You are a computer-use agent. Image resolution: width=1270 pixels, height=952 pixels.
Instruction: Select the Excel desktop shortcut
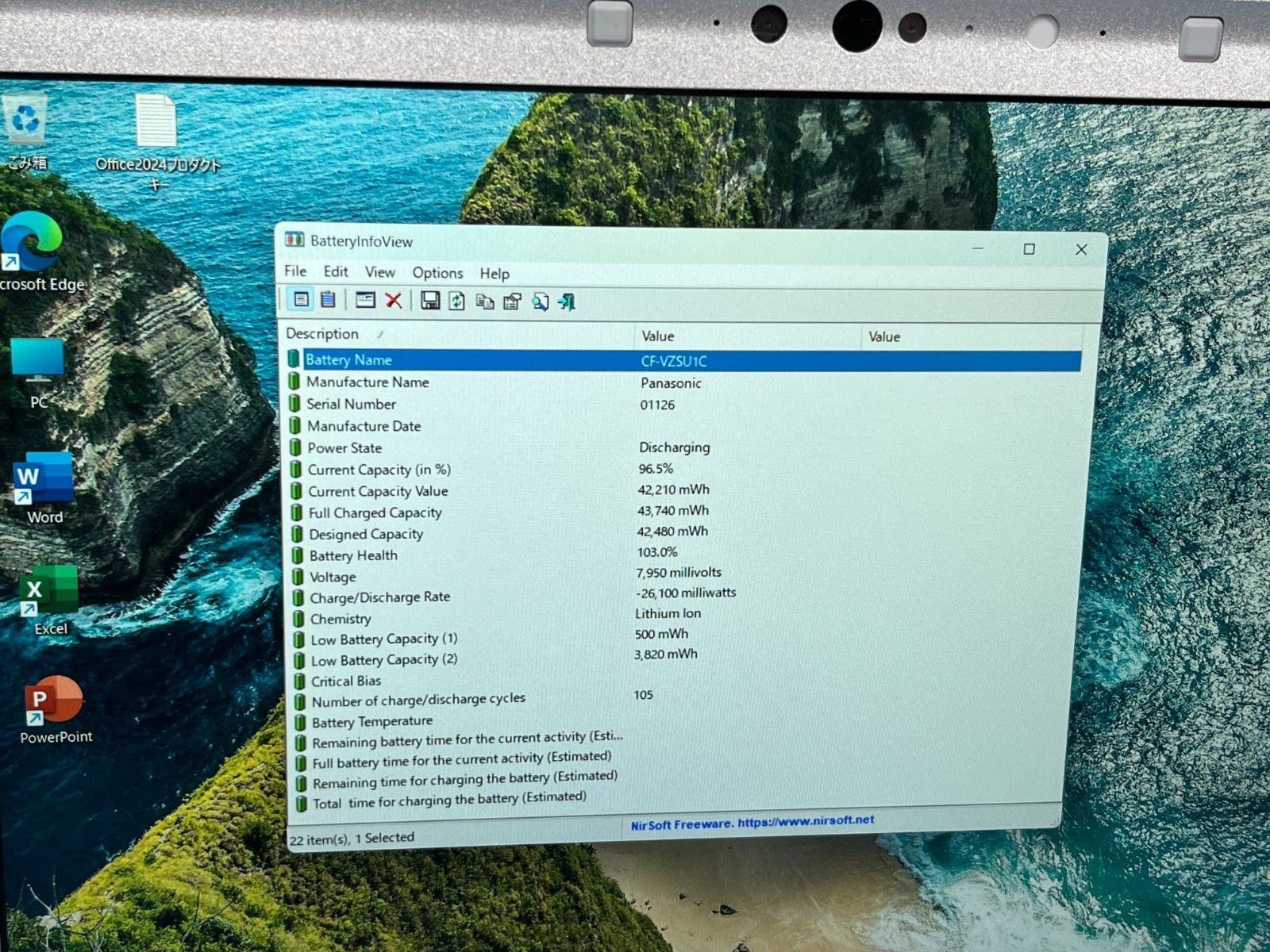[x=49, y=601]
